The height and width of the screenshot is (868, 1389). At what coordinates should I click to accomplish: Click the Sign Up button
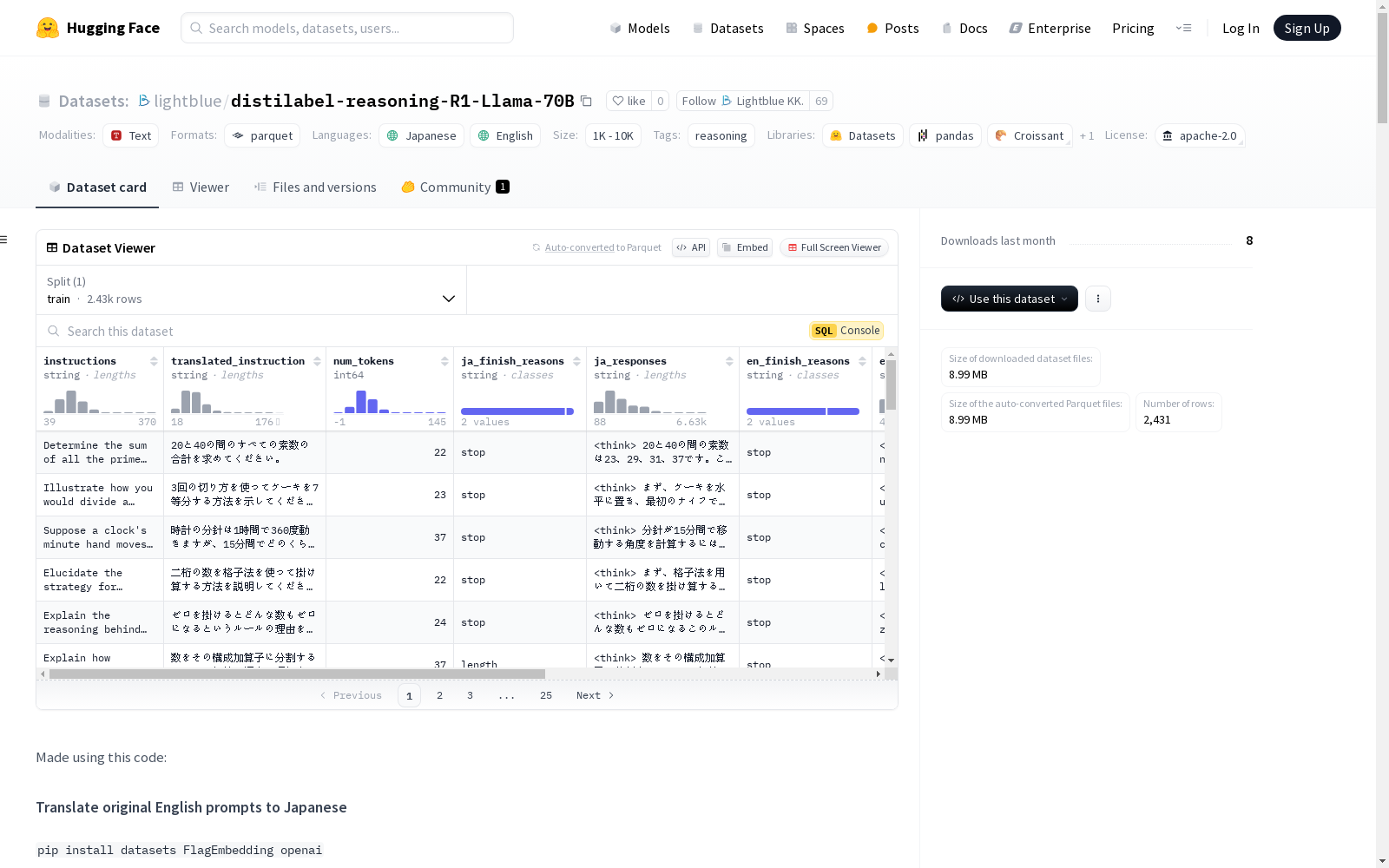pyautogui.click(x=1307, y=28)
